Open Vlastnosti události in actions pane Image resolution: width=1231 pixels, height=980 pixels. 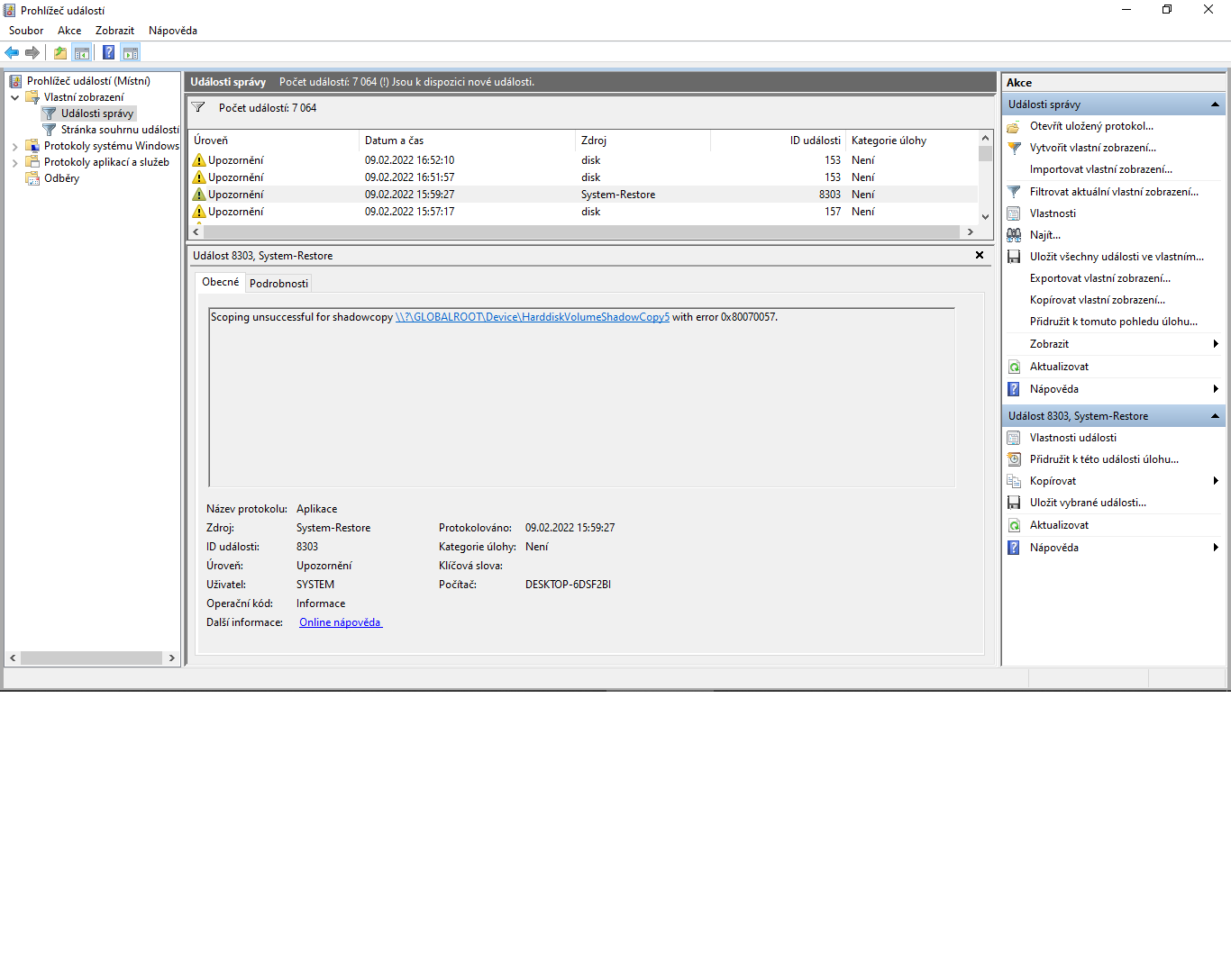tap(1072, 438)
